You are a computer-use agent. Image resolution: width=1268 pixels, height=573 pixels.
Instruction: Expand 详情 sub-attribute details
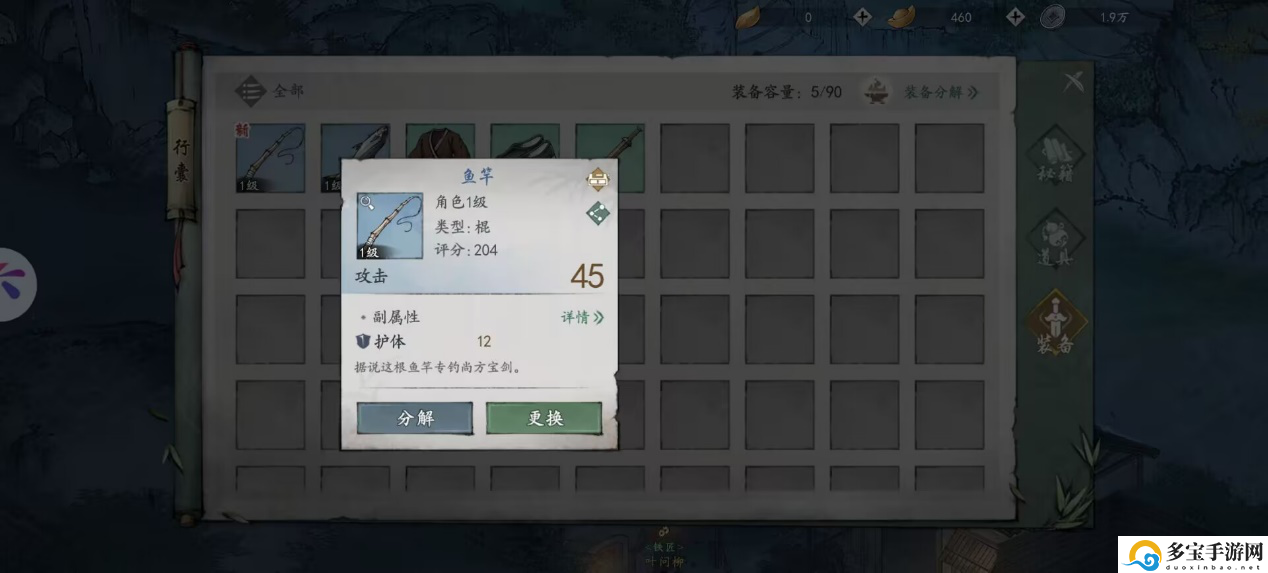582,317
